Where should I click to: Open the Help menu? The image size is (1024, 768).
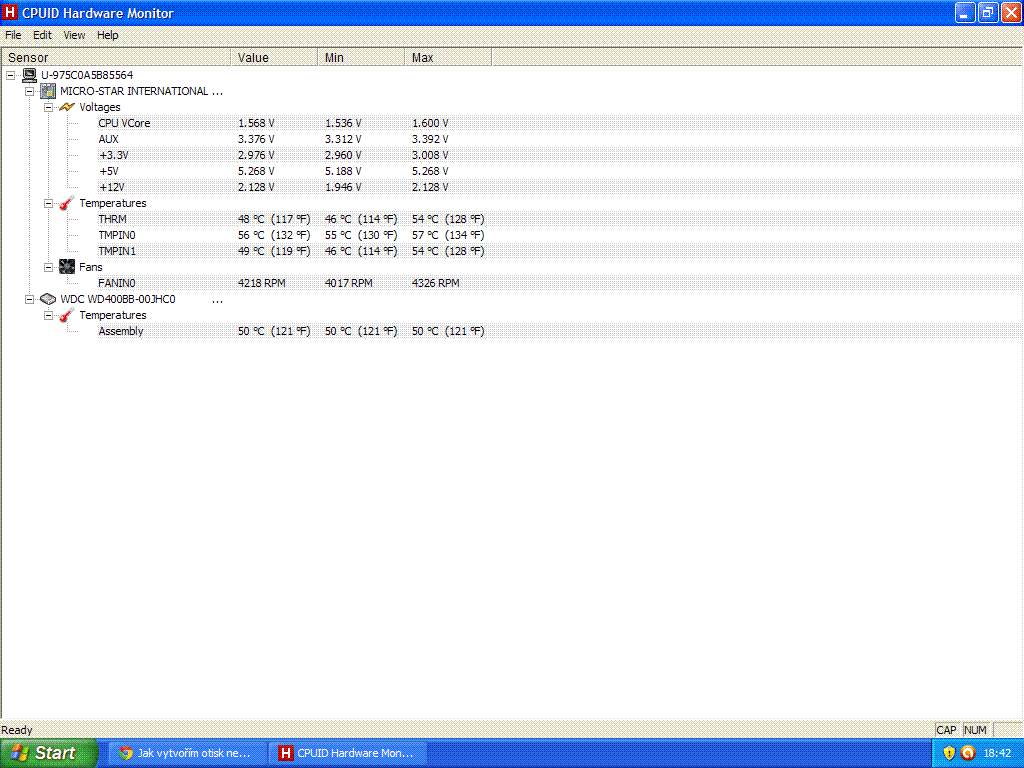point(107,35)
